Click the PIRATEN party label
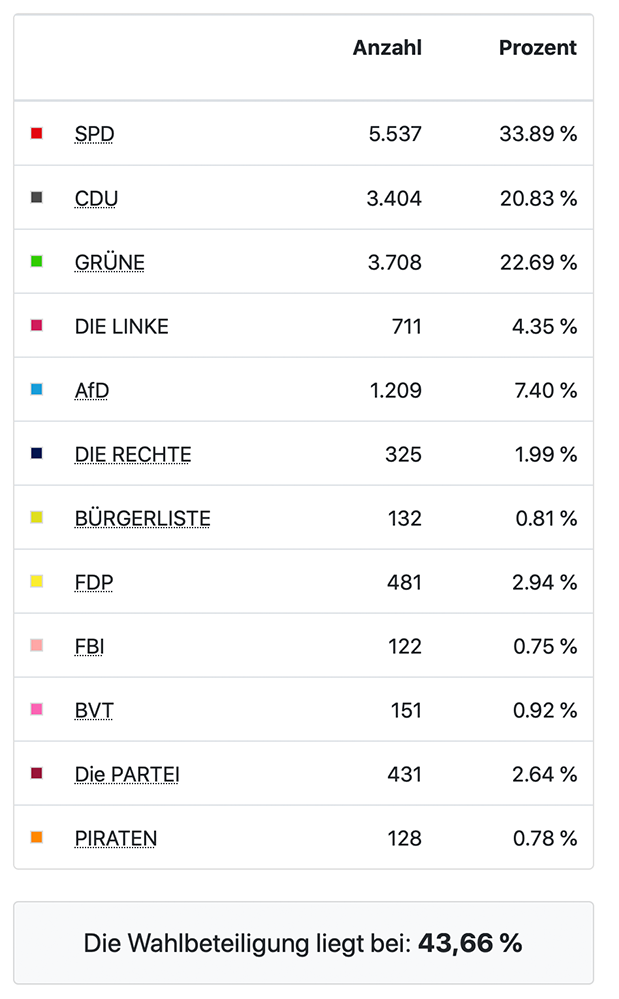619x999 pixels. pos(115,838)
